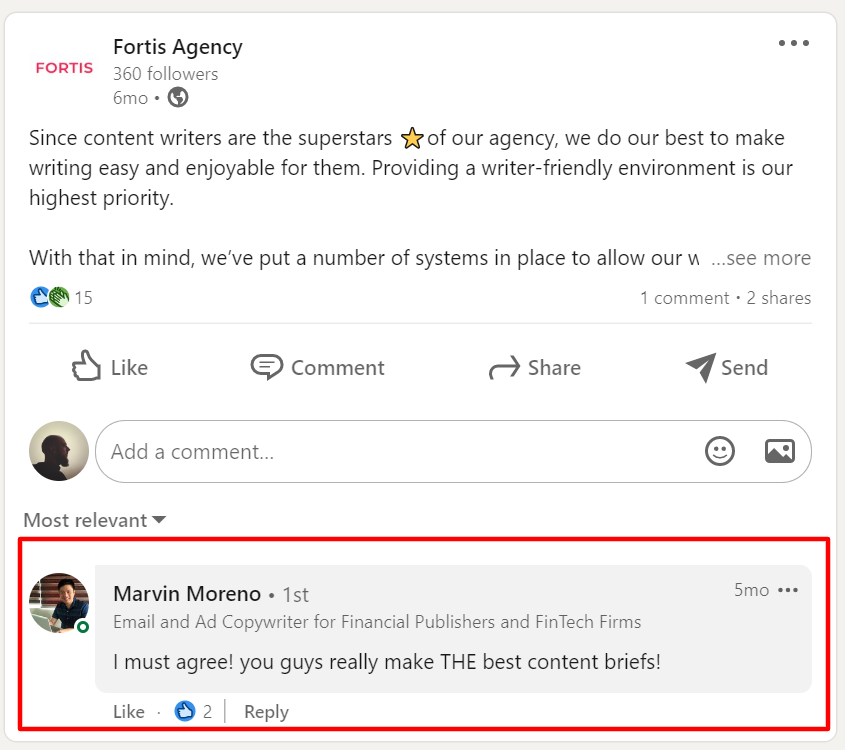Send the post via message
This screenshot has width=845, height=750.
[727, 367]
